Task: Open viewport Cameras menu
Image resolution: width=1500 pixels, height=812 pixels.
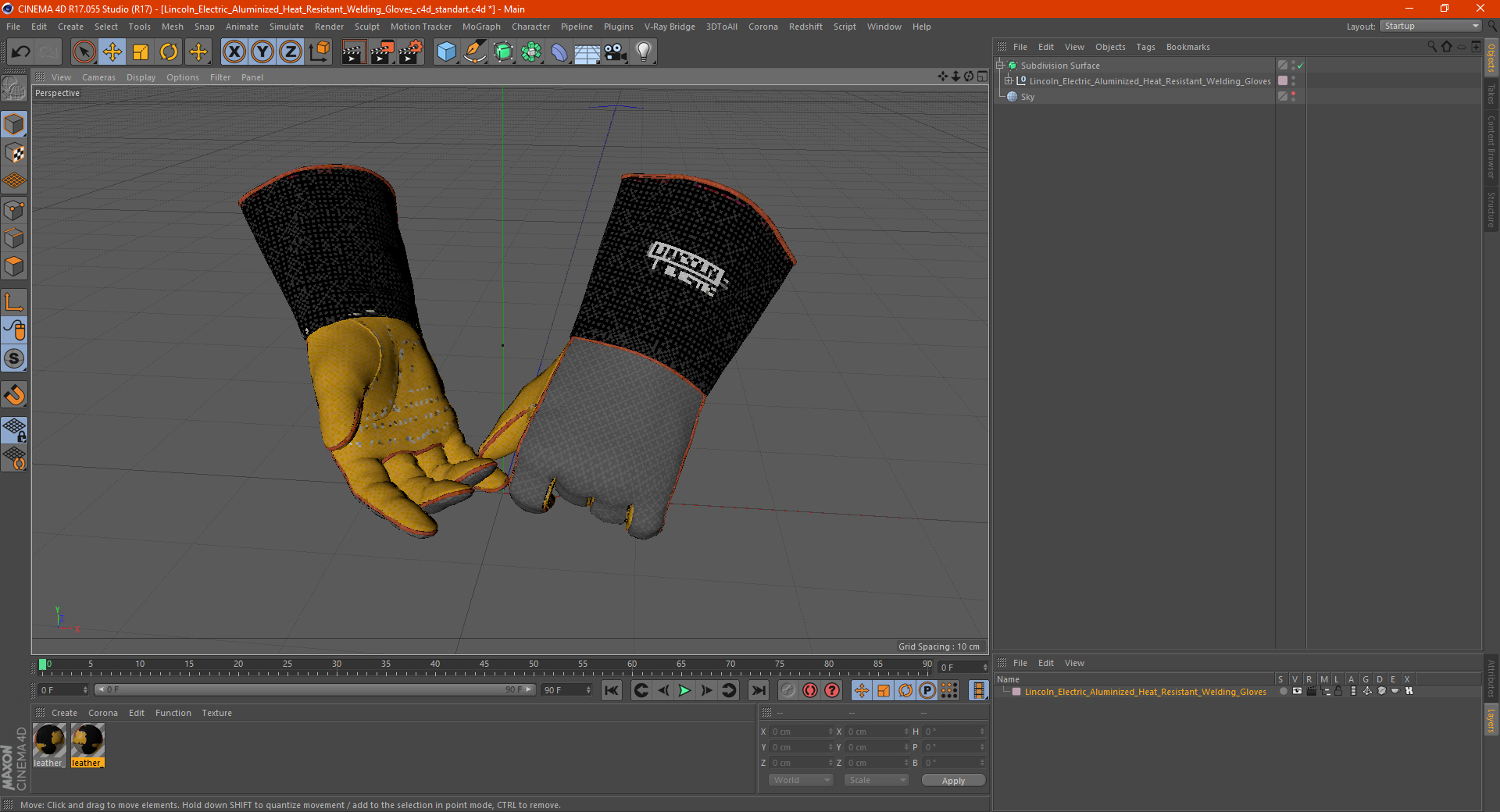Action: (98, 77)
